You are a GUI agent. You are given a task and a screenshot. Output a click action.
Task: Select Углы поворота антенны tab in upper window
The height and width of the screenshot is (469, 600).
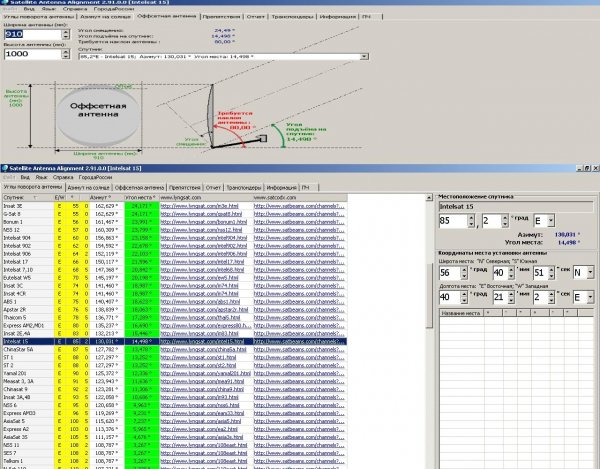pyautogui.click(x=38, y=17)
